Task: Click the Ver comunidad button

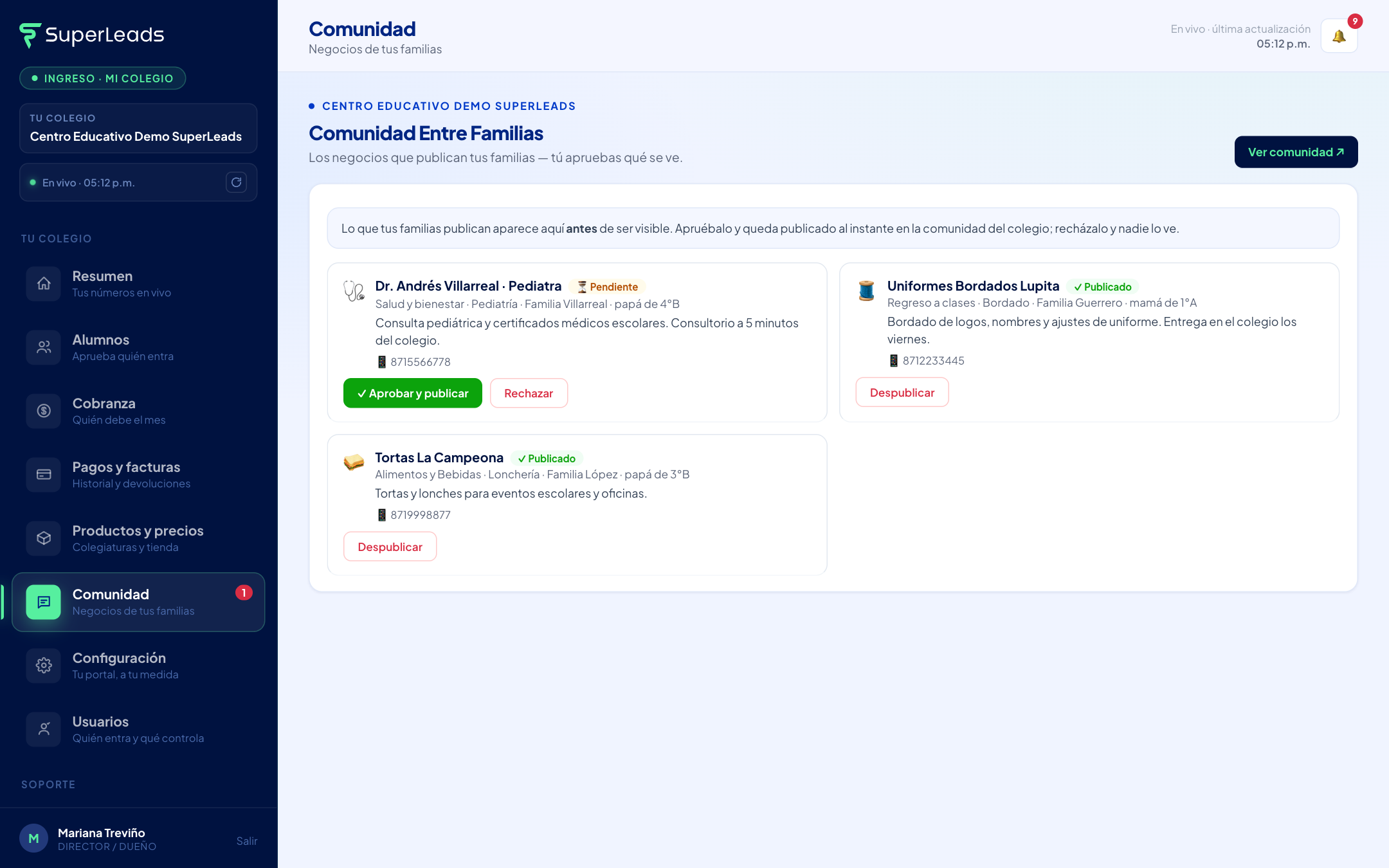Action: [1296, 152]
